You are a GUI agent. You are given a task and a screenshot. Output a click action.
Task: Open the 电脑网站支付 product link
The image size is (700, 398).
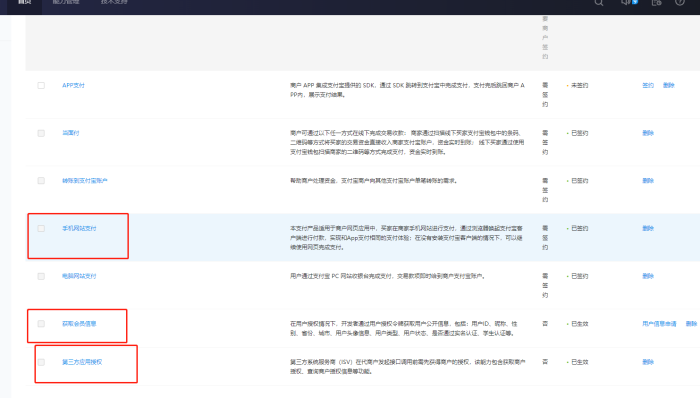pos(79,276)
